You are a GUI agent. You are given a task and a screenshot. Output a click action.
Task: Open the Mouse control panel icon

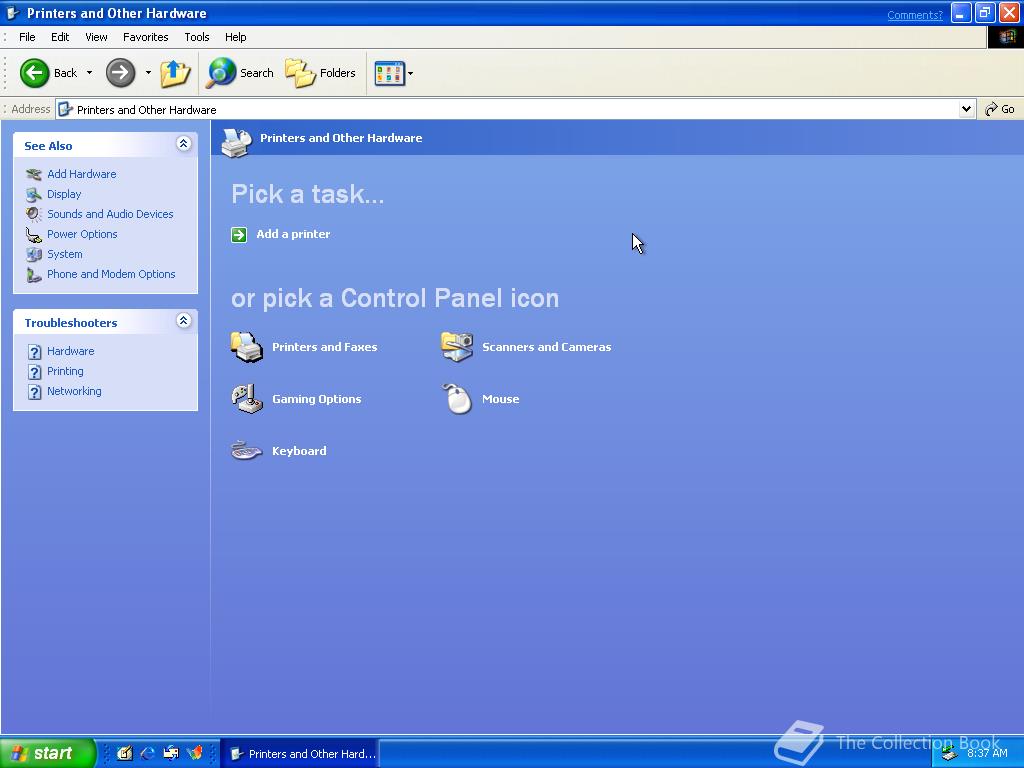[481, 399]
